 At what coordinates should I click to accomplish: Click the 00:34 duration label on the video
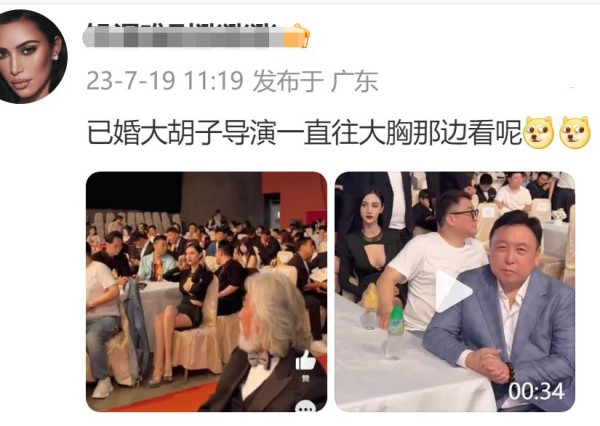pos(536,392)
